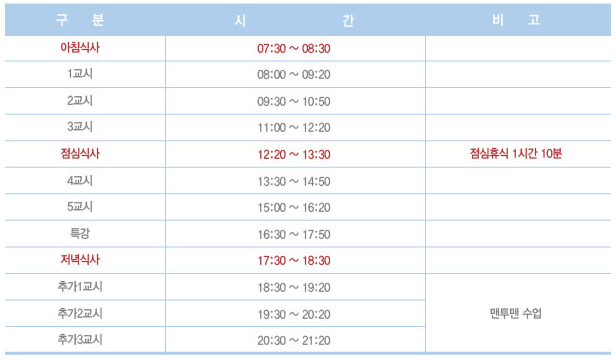This screenshot has height=360, width=616.
Task: Select the 특강 row label
Action: (x=80, y=233)
